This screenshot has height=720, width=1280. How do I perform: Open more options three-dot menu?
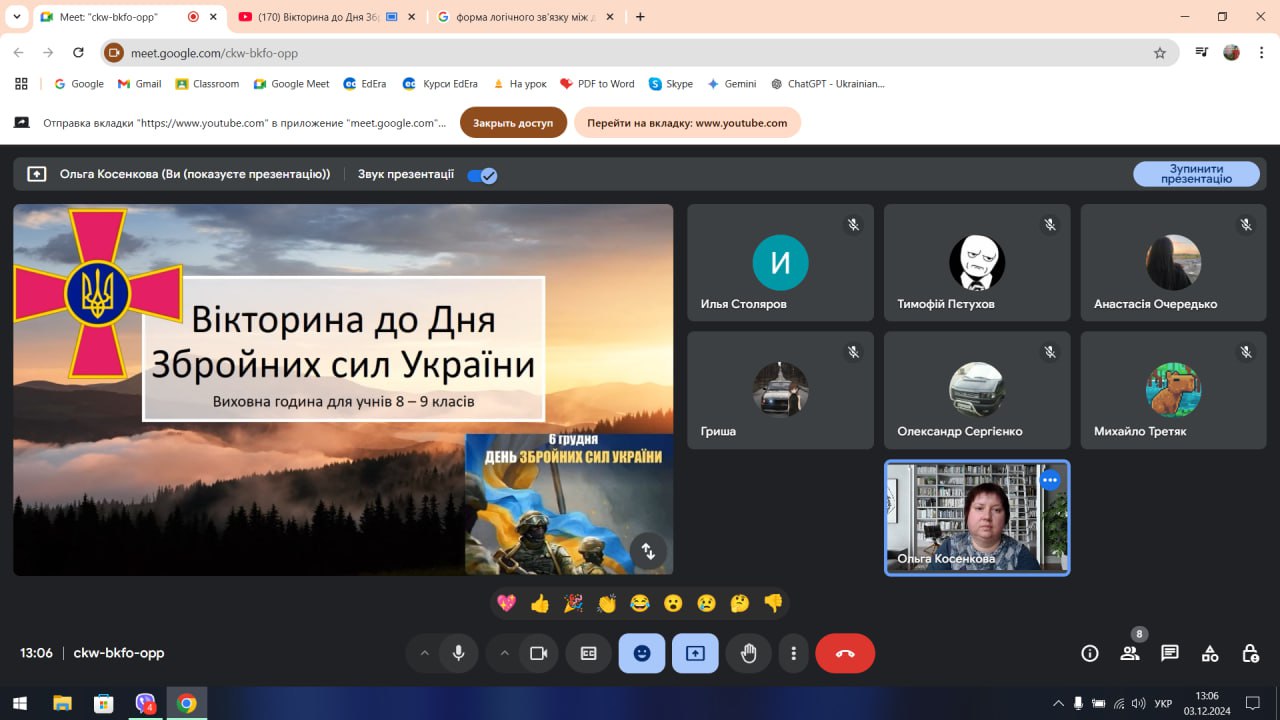tap(793, 653)
